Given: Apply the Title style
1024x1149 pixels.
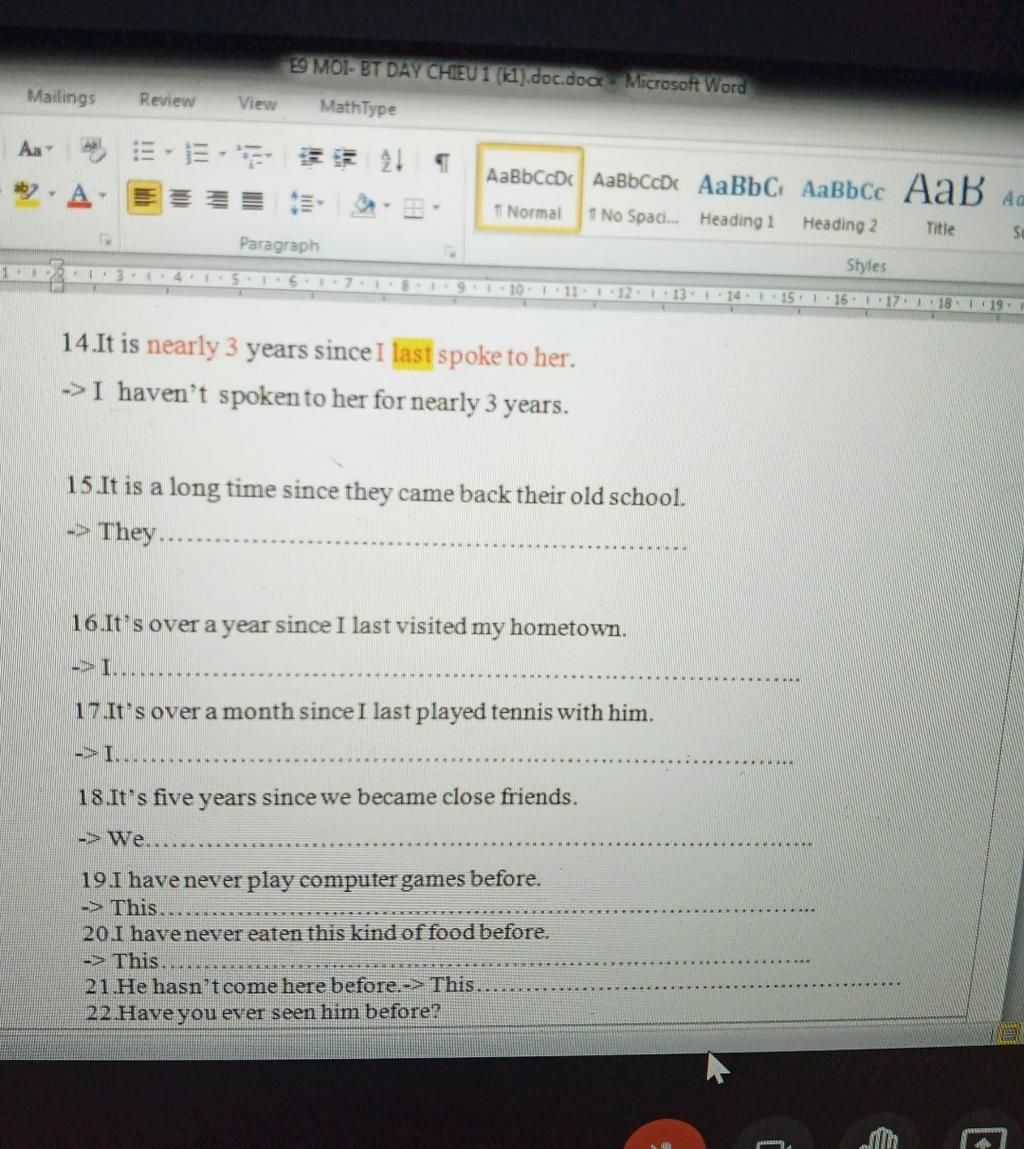Looking at the screenshot, I should 943,205.
